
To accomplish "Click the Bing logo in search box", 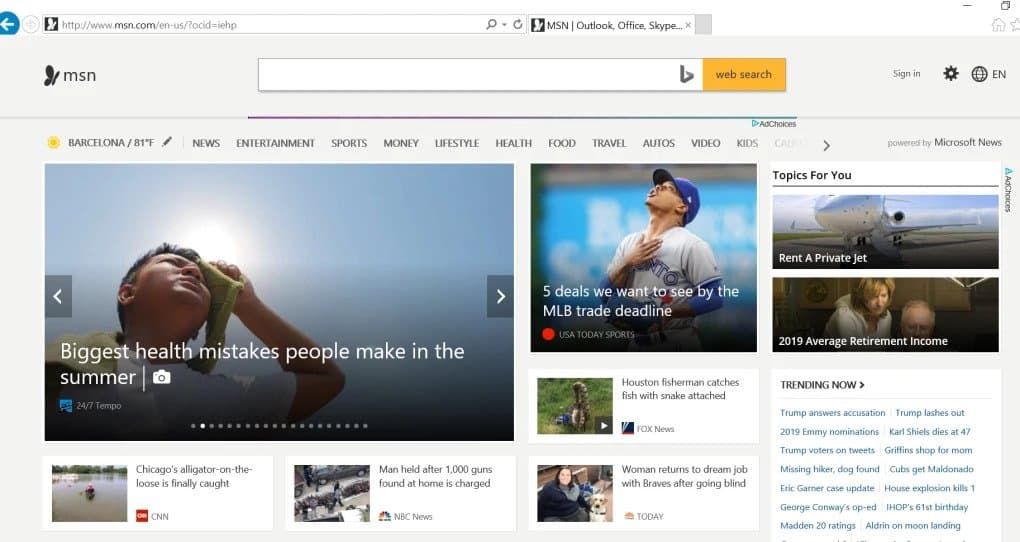I will pyautogui.click(x=686, y=75).
